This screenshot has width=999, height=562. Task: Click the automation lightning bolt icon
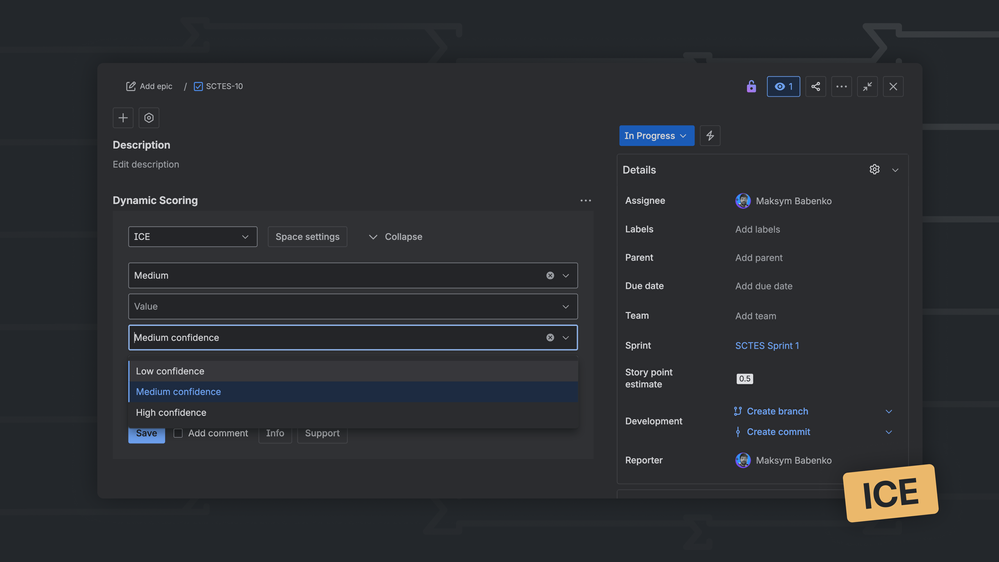(x=710, y=136)
